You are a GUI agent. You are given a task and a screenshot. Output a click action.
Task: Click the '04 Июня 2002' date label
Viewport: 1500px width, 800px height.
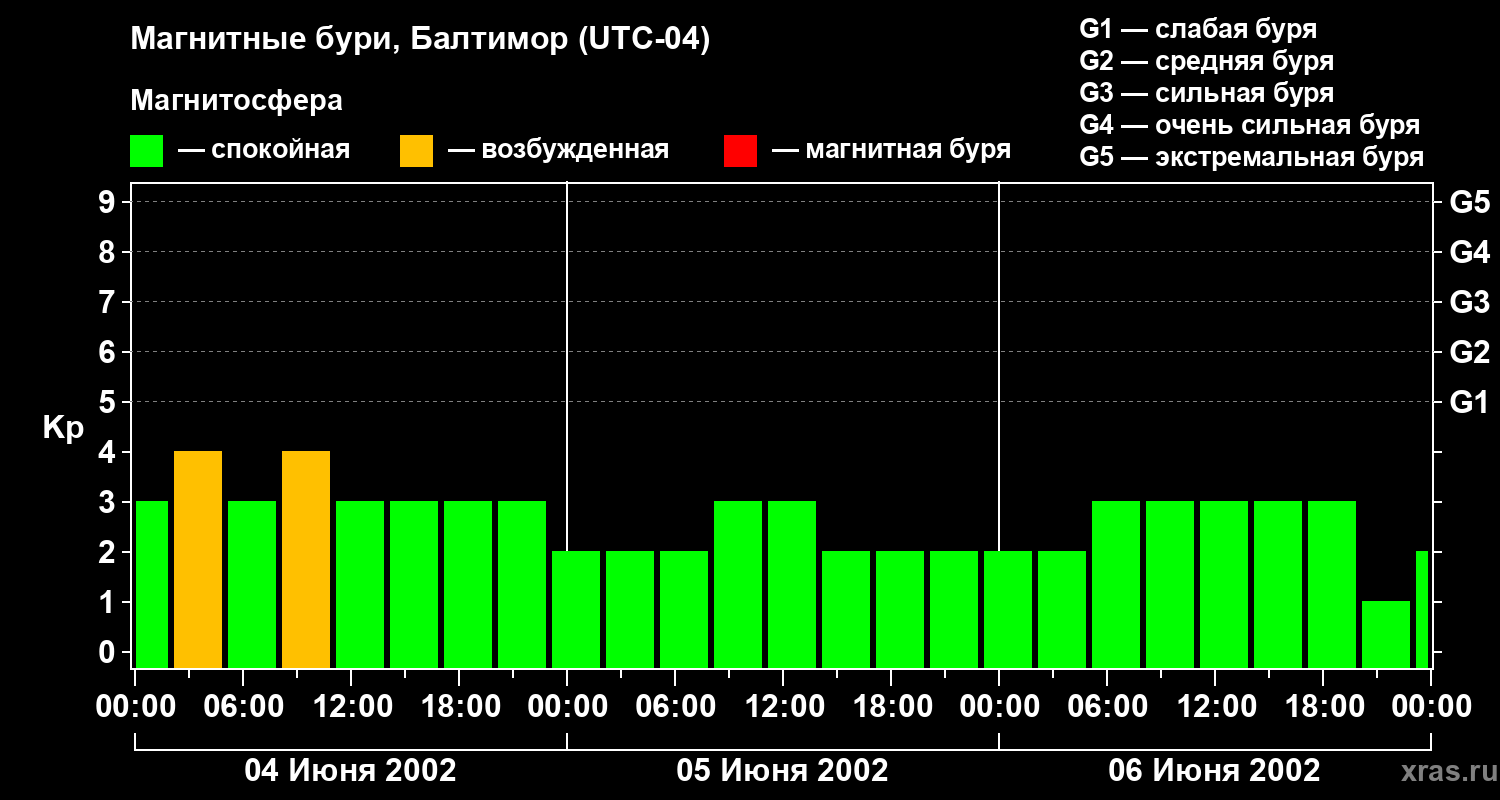coord(351,771)
